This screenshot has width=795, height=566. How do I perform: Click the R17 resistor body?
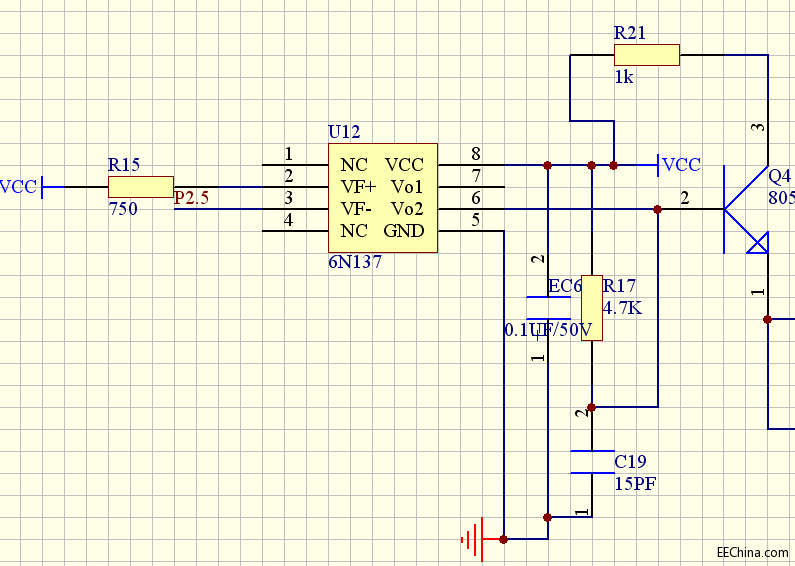click(592, 308)
